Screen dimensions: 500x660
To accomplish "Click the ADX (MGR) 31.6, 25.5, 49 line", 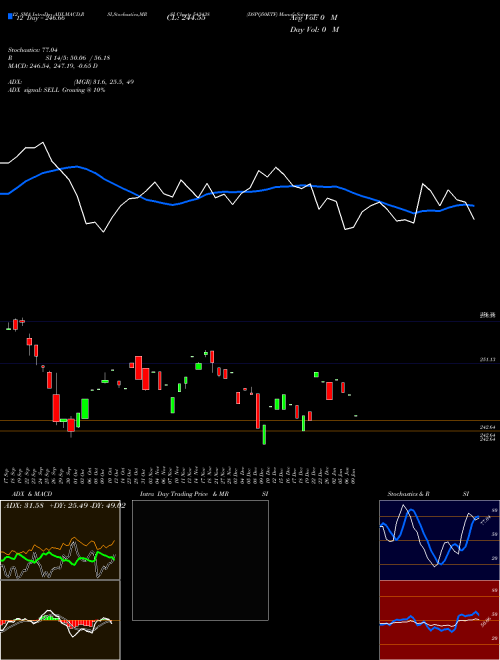I will pyautogui.click(x=71, y=82).
